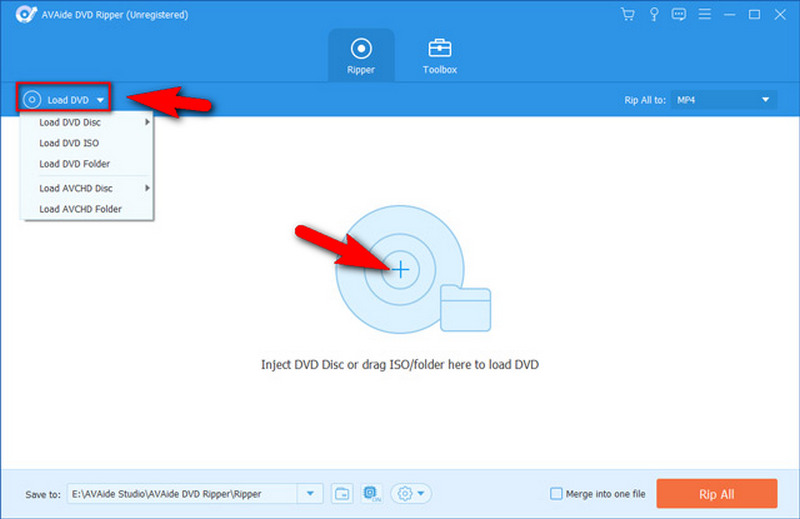Screen dimensions: 800x519
Task: Open the feedback chat icon
Action: click(x=679, y=14)
